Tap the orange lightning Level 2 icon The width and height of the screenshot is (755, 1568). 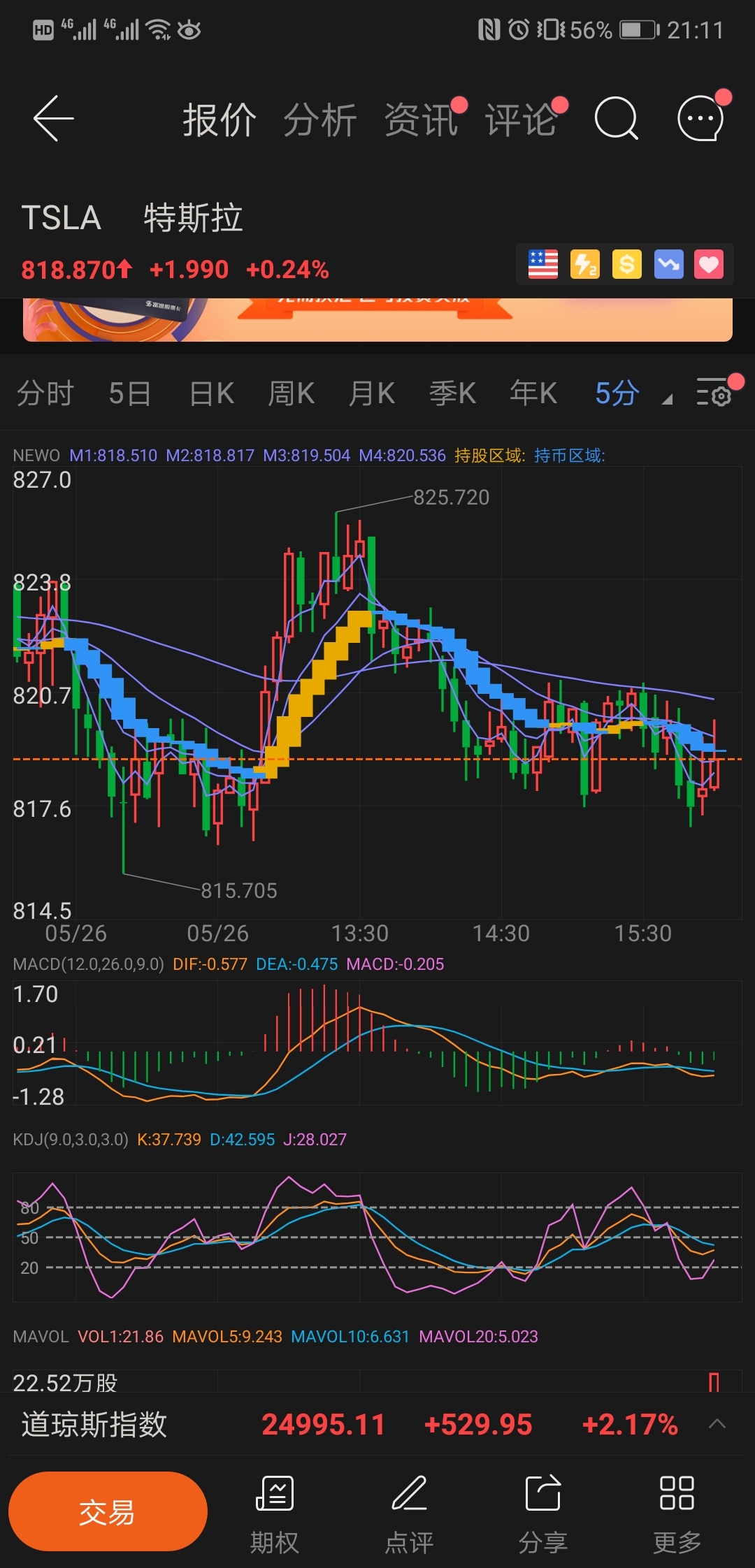585,264
